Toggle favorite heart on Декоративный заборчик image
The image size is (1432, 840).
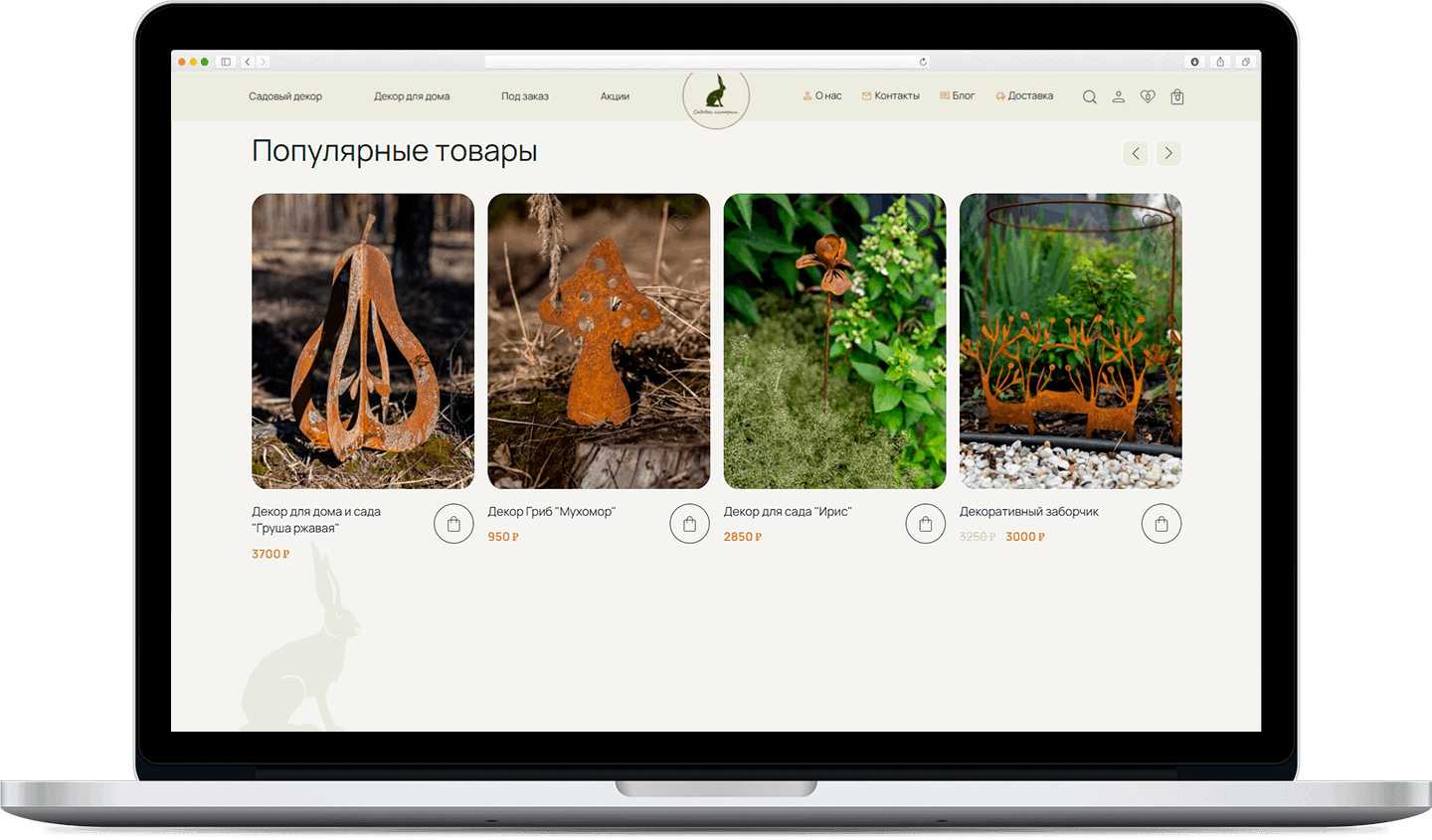(x=1152, y=222)
